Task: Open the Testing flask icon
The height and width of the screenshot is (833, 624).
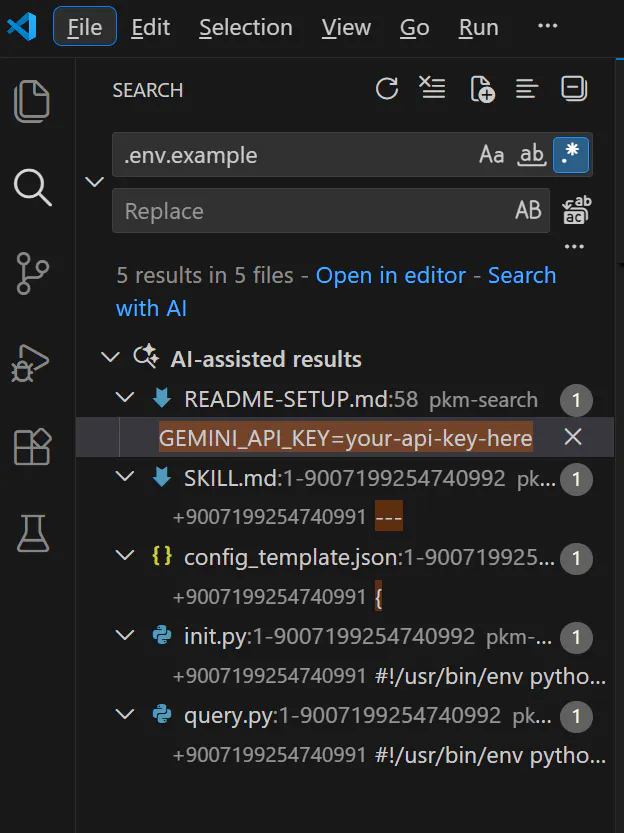Action: pyautogui.click(x=33, y=533)
